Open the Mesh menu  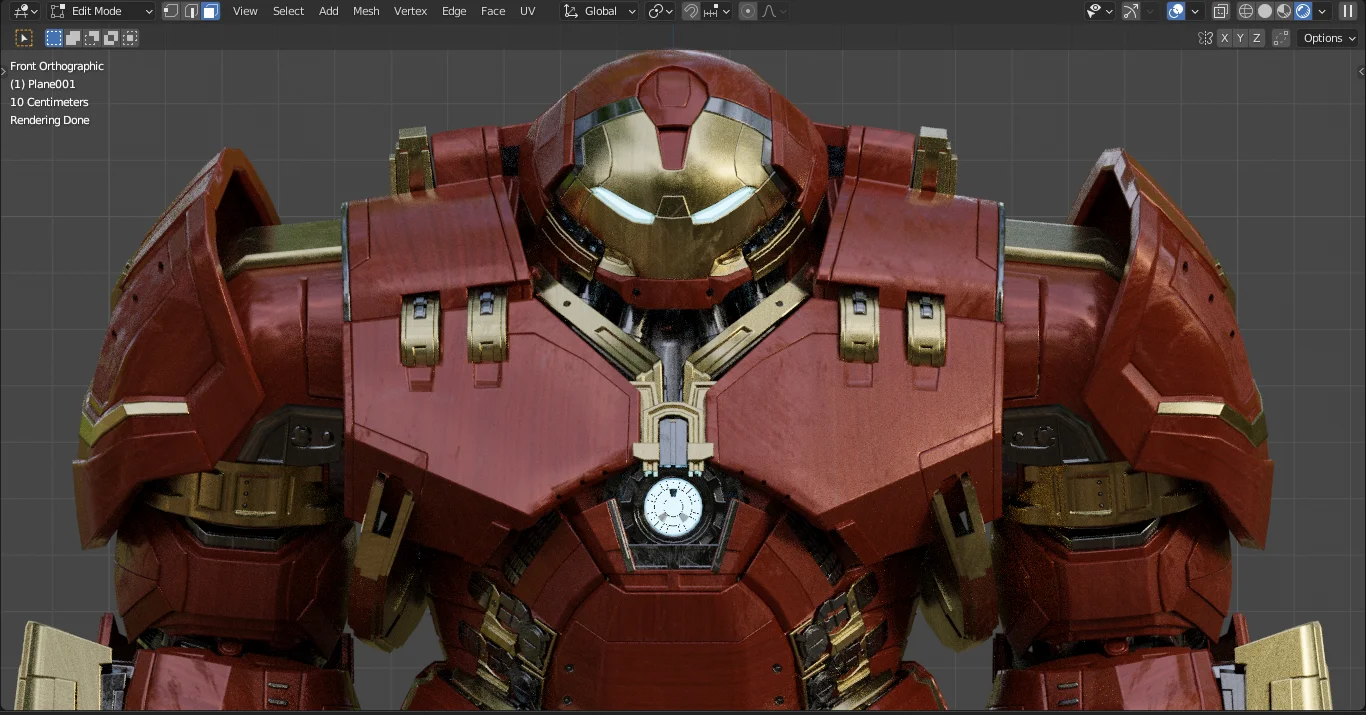click(x=366, y=11)
